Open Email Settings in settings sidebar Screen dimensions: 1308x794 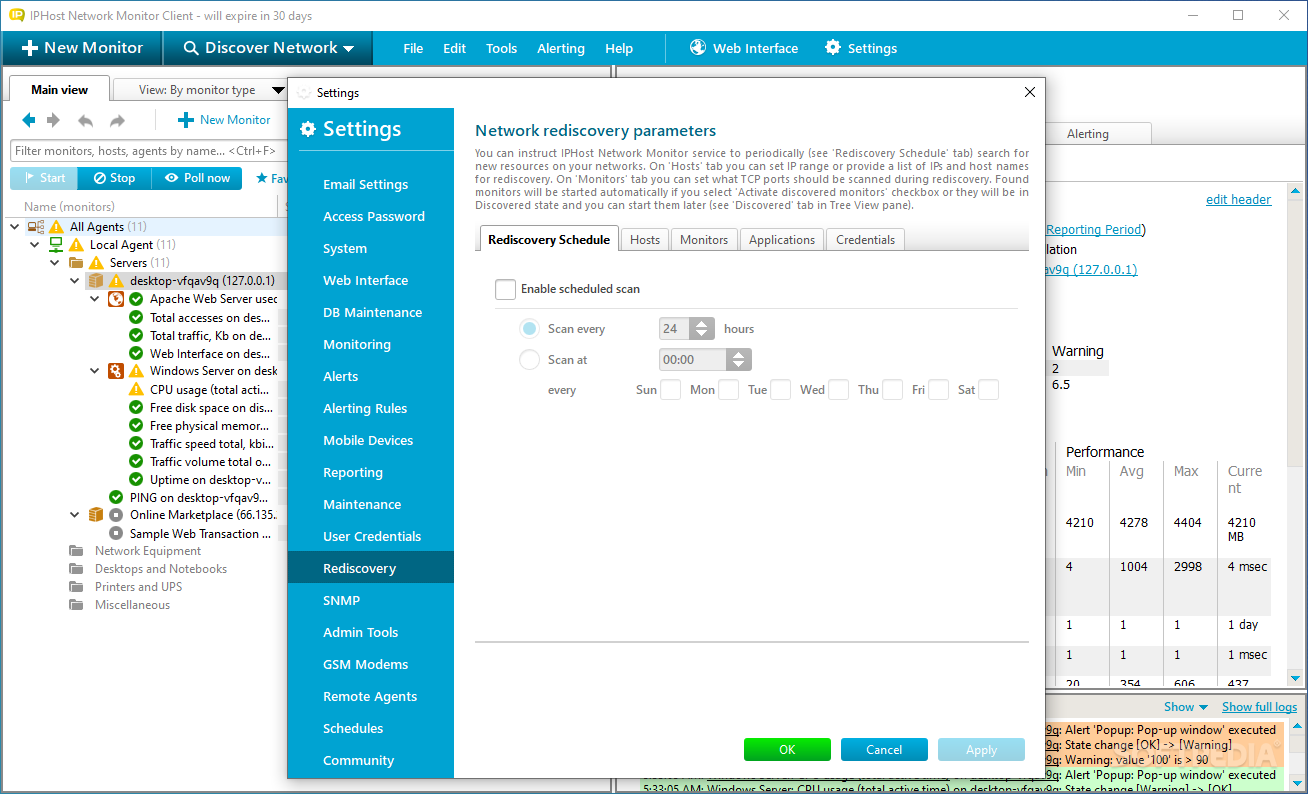[x=366, y=184]
